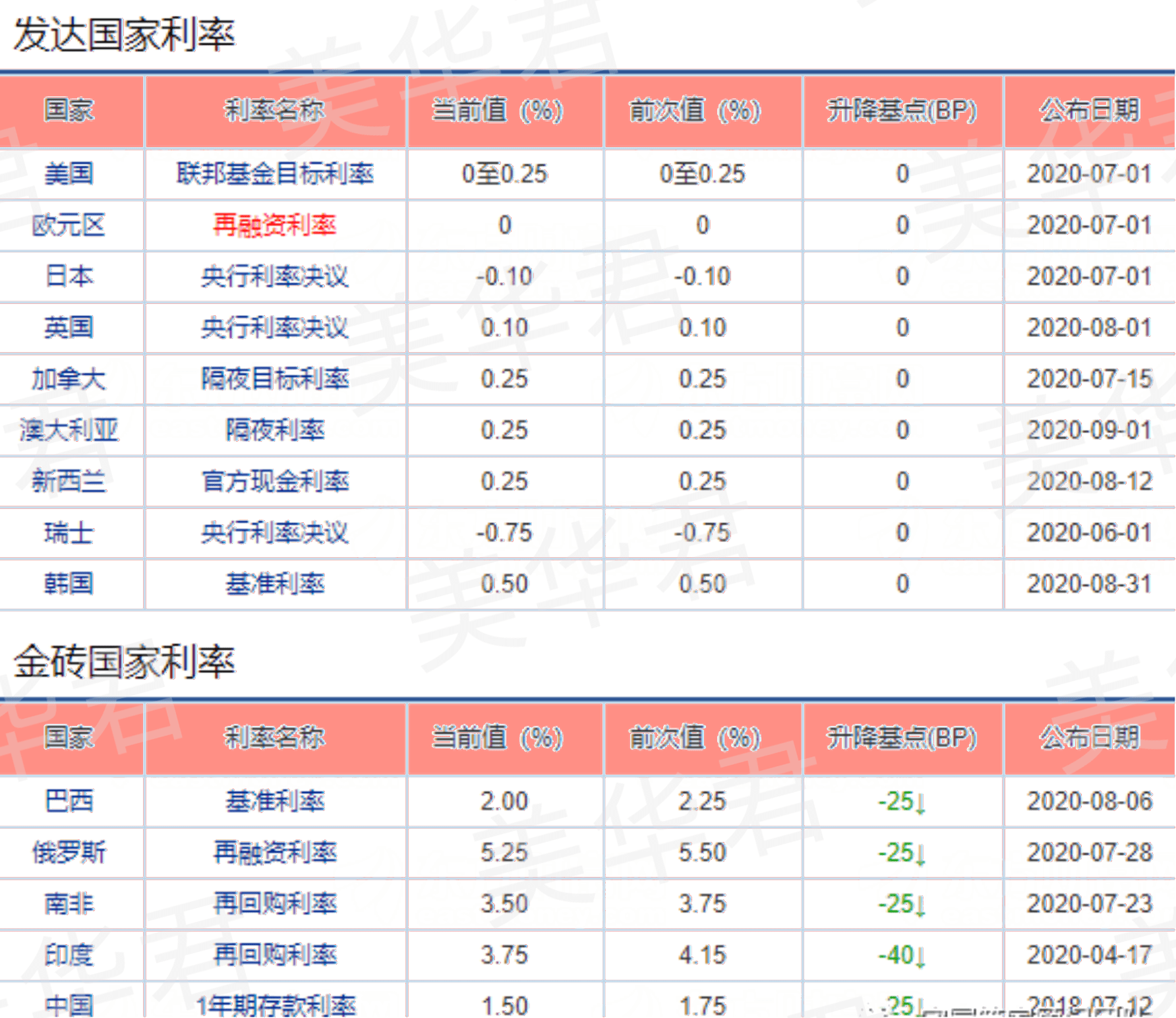Click 央行利率决议 in the 日本 row

click(275, 276)
